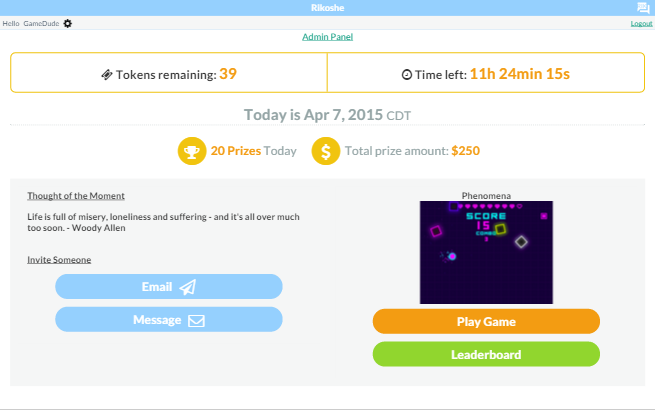Click the 39 tokens remaining count
Screen dimensions: 655x410
pyautogui.click(x=228, y=74)
